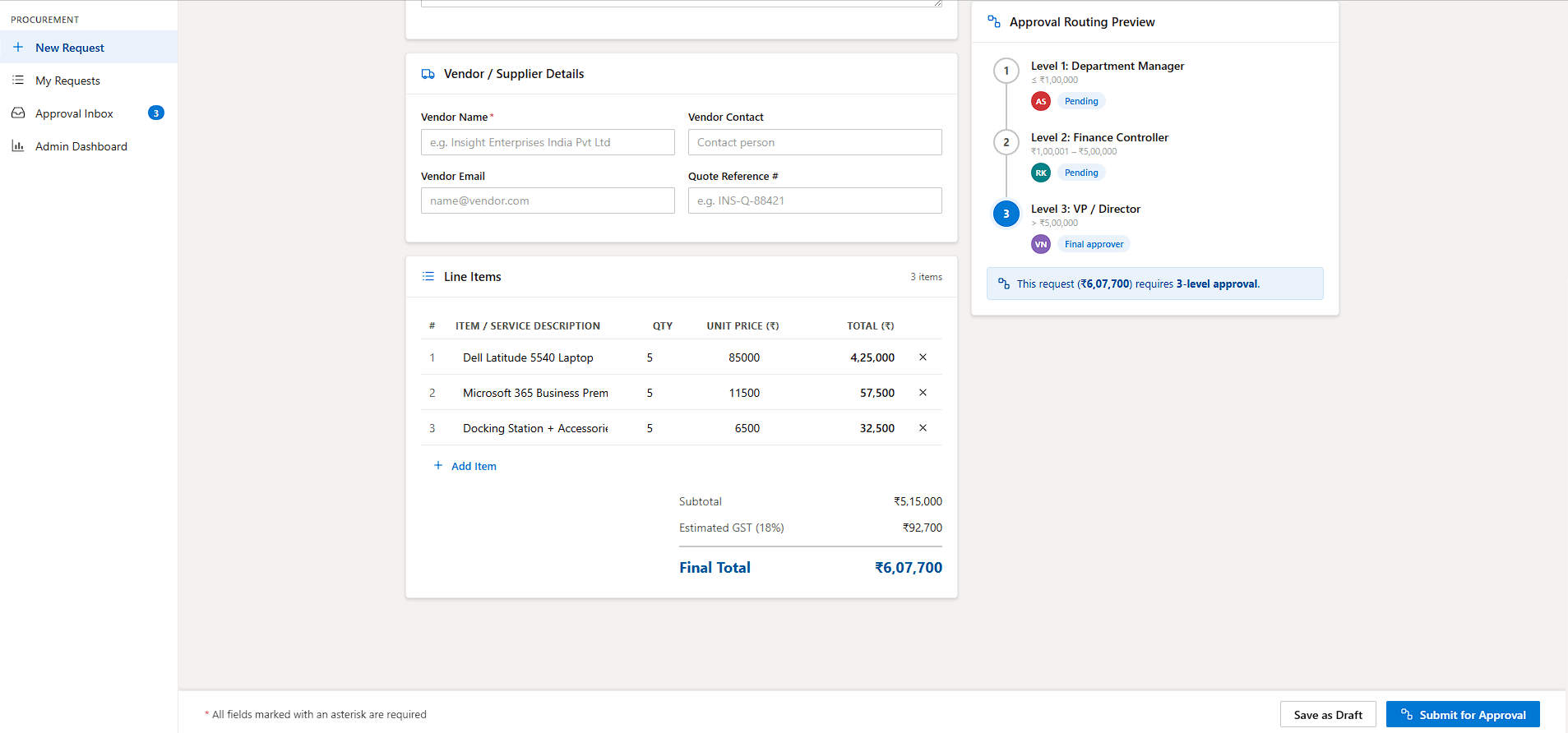Click Level 1: Department Manager heading

1108,66
